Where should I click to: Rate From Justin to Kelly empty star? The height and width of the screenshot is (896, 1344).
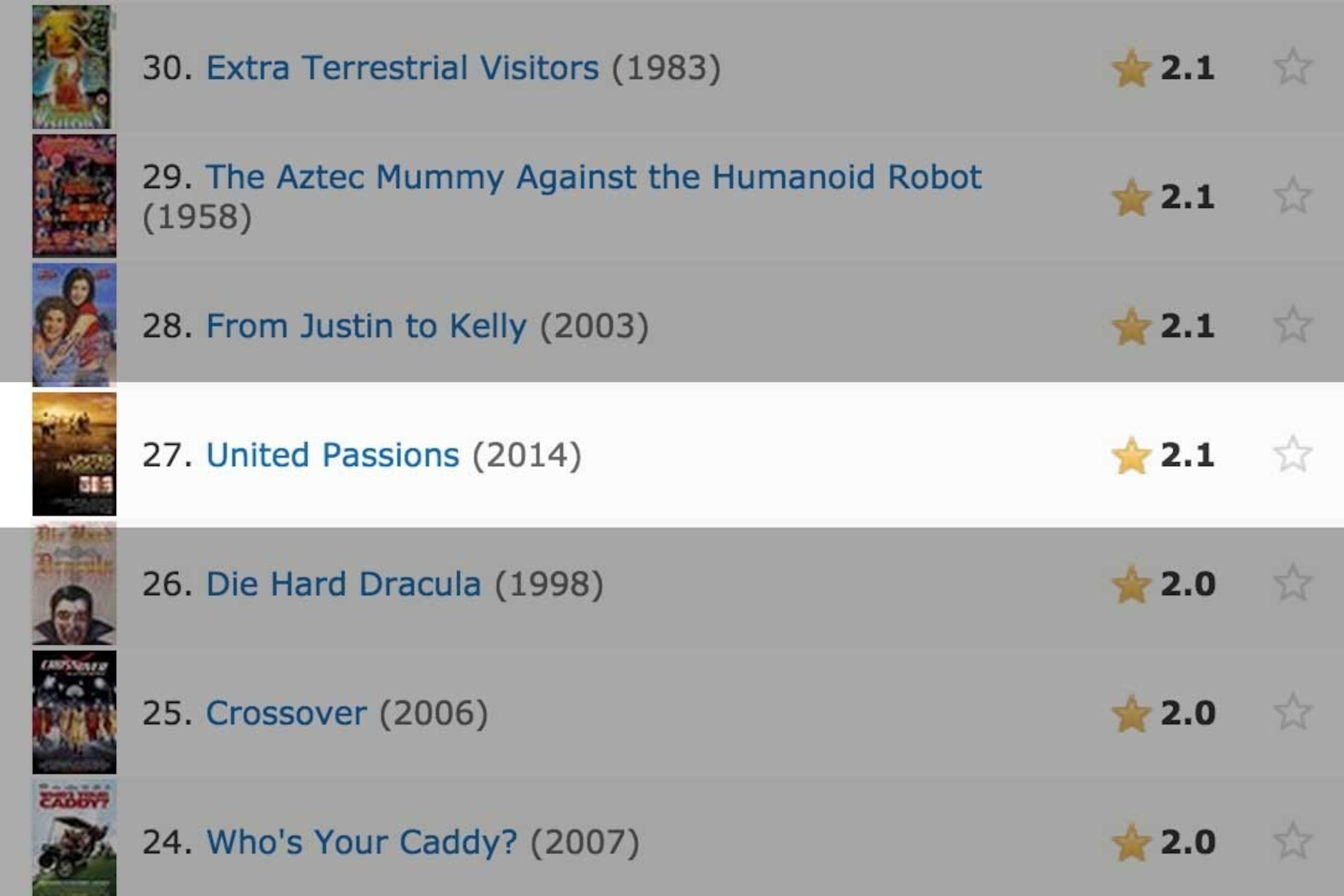[x=1293, y=325]
